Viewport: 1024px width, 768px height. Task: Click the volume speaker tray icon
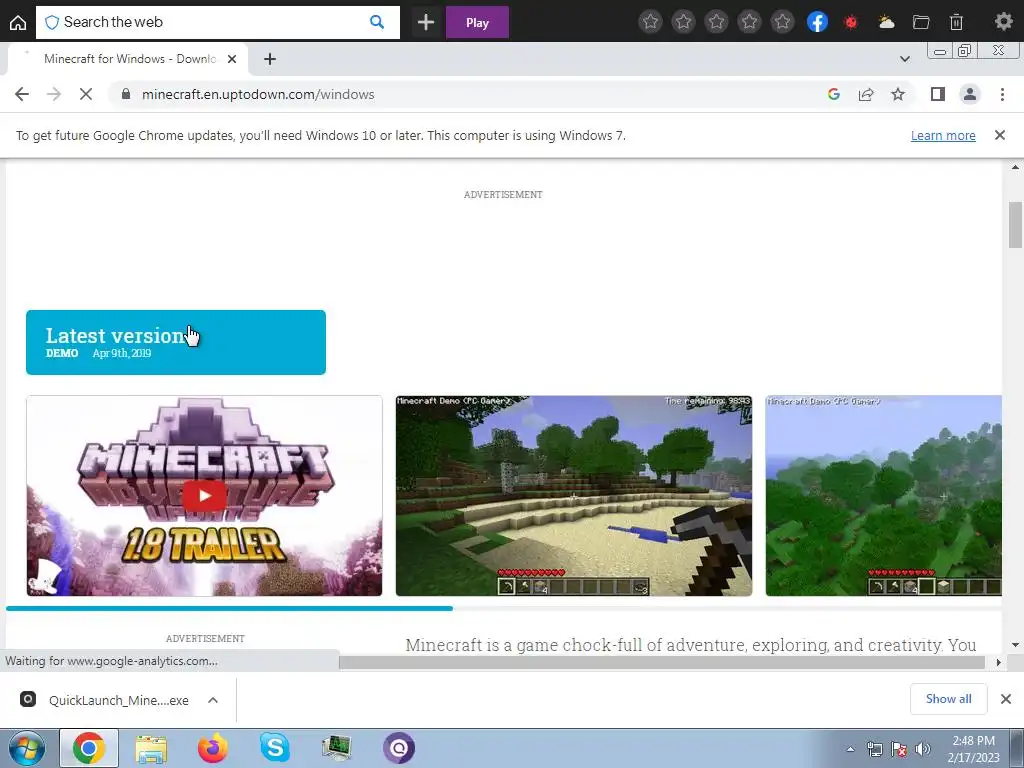point(922,750)
